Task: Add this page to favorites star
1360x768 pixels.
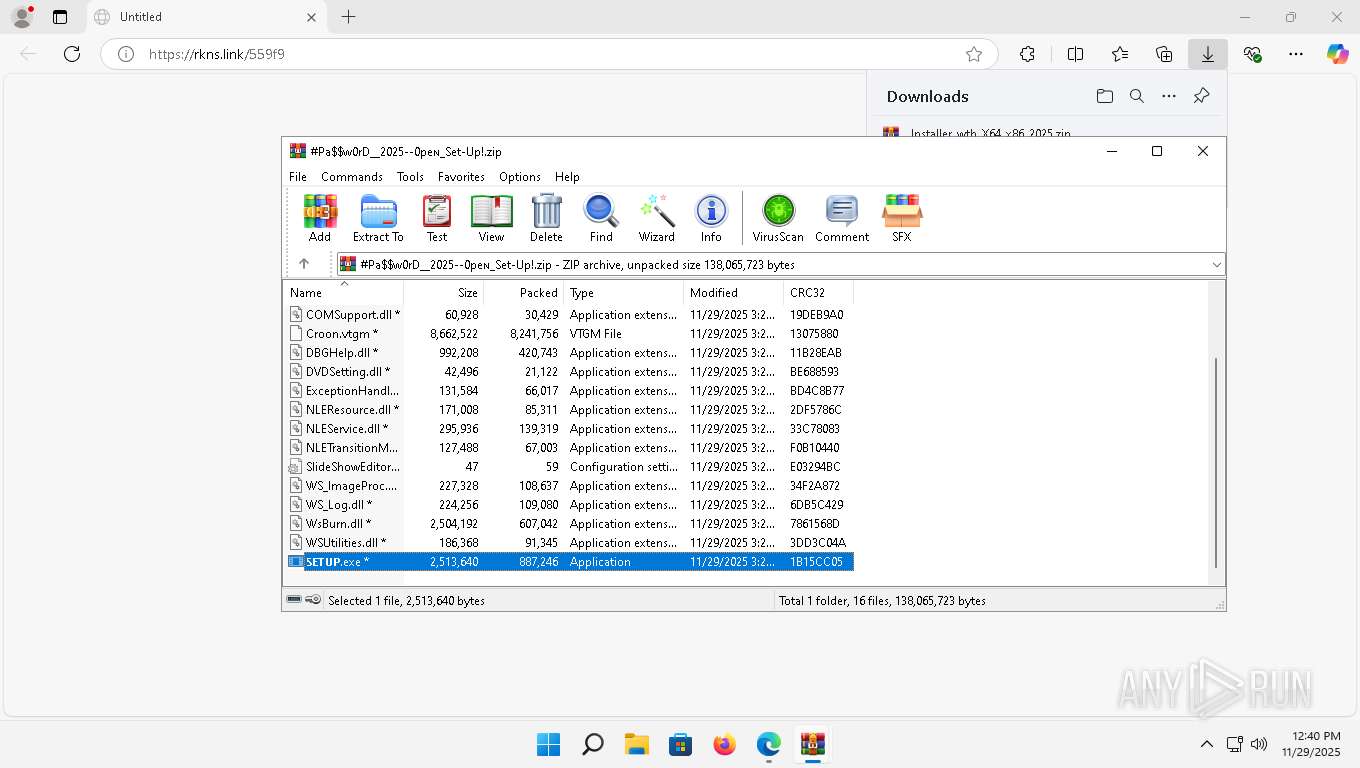Action: (x=973, y=54)
